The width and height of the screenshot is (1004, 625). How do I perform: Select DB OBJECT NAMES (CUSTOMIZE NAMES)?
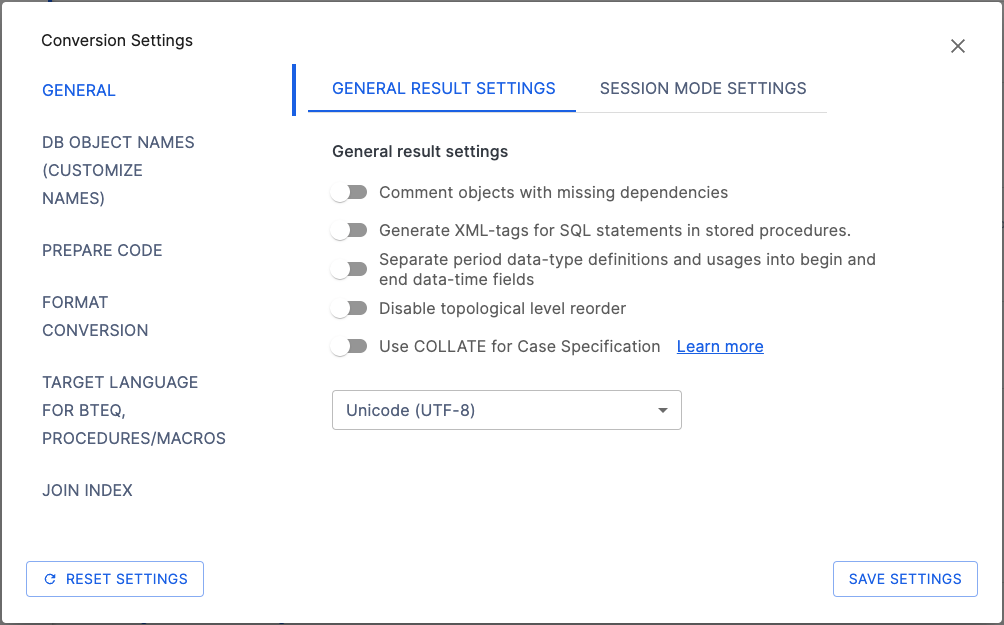coord(118,170)
